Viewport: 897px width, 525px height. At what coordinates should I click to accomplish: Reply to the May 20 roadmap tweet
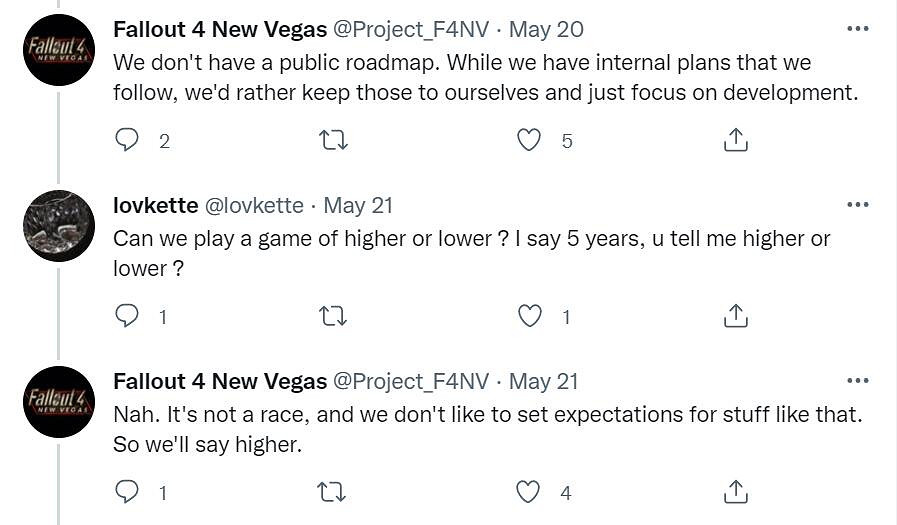point(127,141)
